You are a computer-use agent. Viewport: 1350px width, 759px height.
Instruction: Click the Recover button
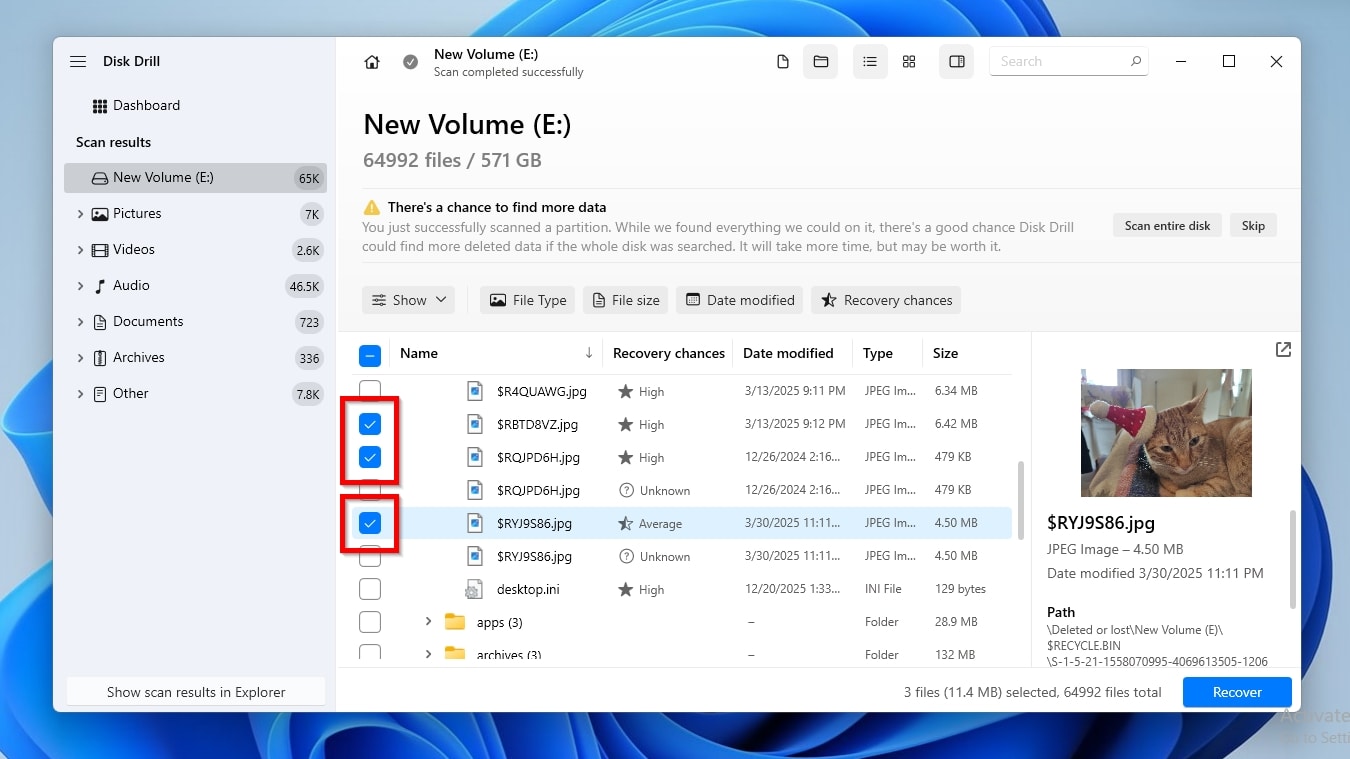(1237, 691)
